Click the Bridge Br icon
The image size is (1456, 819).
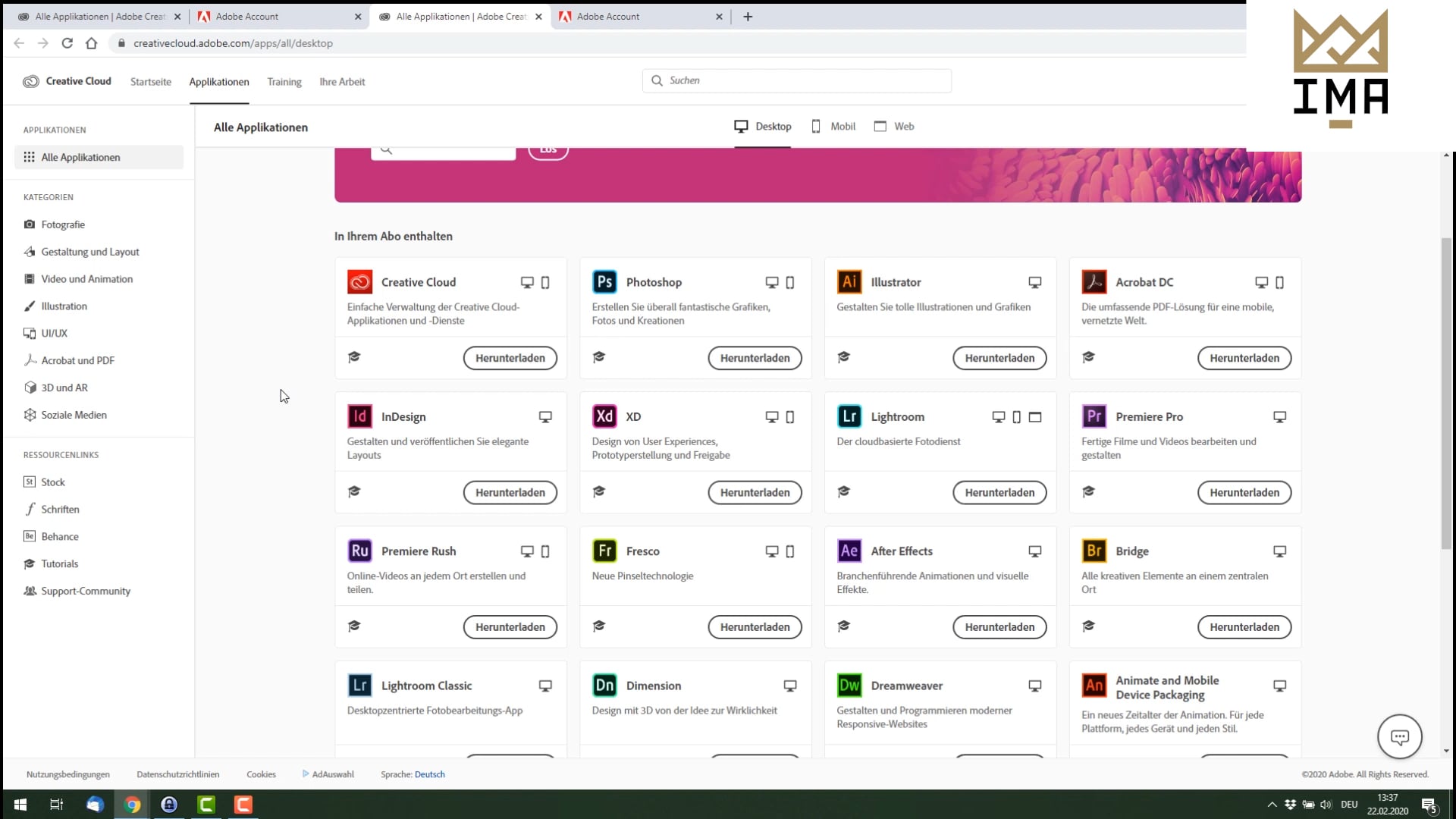(x=1094, y=551)
